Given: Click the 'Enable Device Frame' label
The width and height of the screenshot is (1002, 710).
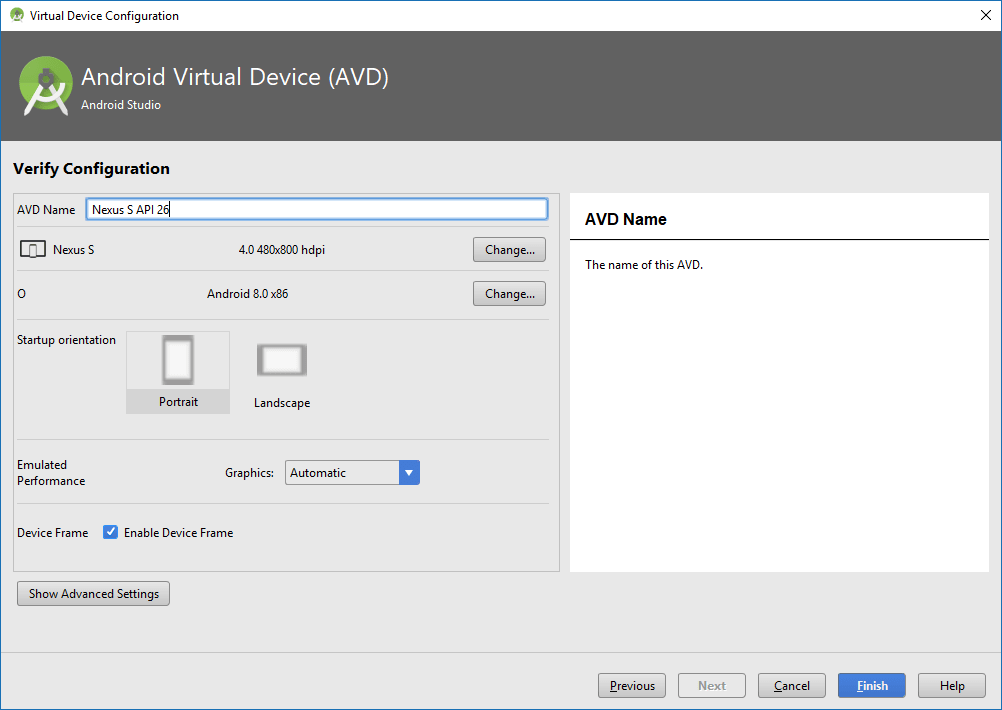Looking at the screenshot, I should pos(178,533).
